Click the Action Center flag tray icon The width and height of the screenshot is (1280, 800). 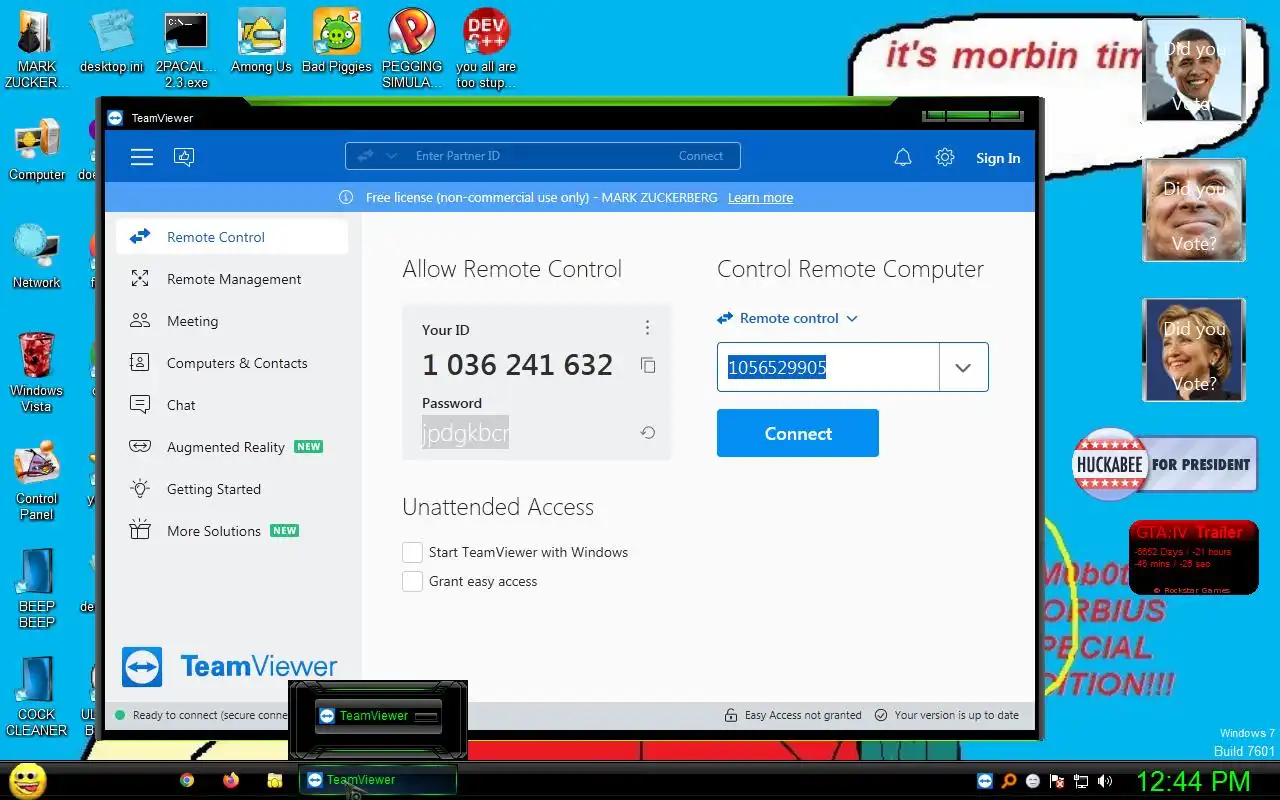pyautogui.click(x=1057, y=781)
